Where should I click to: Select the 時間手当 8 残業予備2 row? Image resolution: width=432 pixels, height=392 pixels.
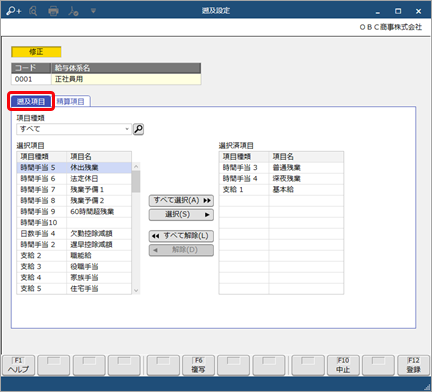(74, 201)
